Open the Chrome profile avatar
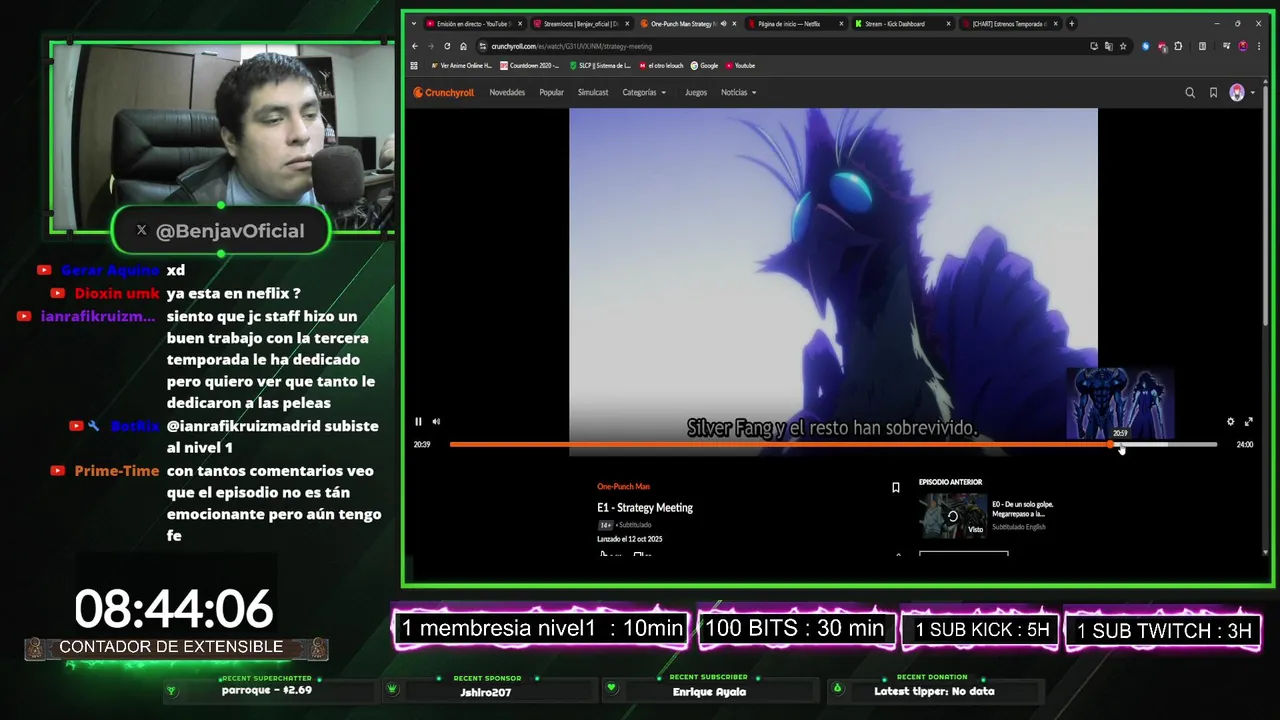Image resolution: width=1280 pixels, height=720 pixels. pos(1243,46)
